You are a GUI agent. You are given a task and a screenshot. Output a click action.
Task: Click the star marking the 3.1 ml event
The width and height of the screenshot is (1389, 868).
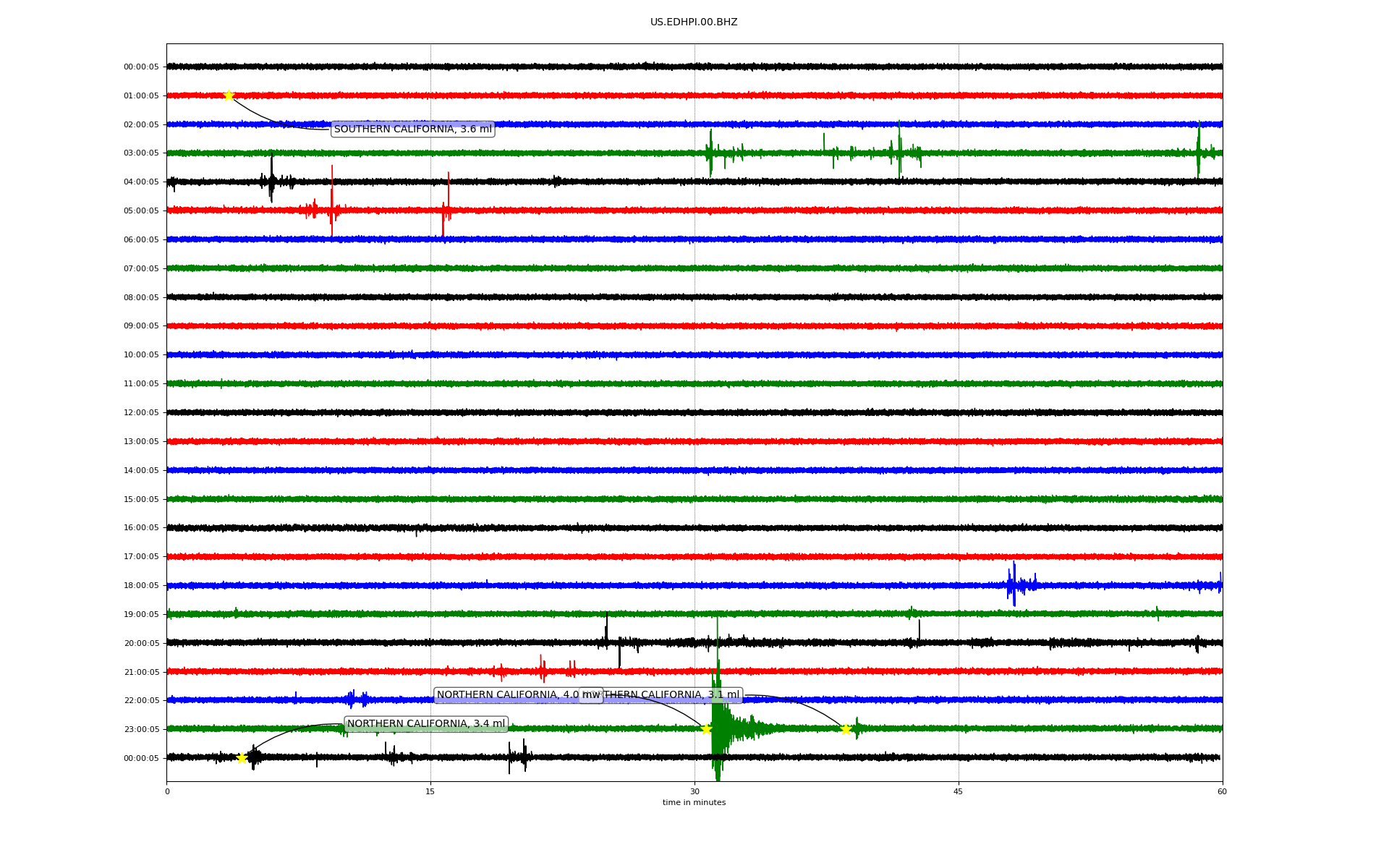coord(846,729)
